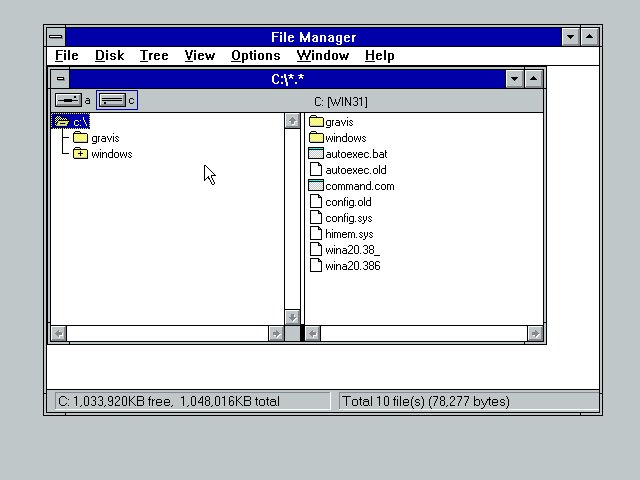Select himem.sys file name
The width and height of the screenshot is (640, 480).
coord(349,234)
